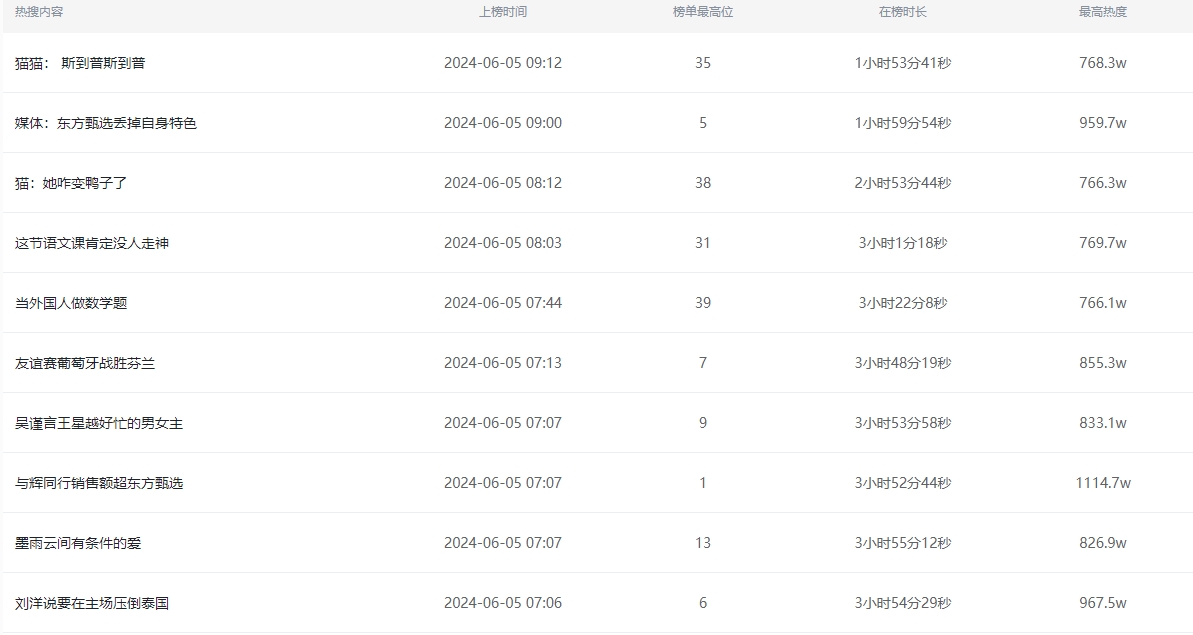The image size is (1193, 635).
Task: Select the peak rank 13 cell
Action: point(703,544)
